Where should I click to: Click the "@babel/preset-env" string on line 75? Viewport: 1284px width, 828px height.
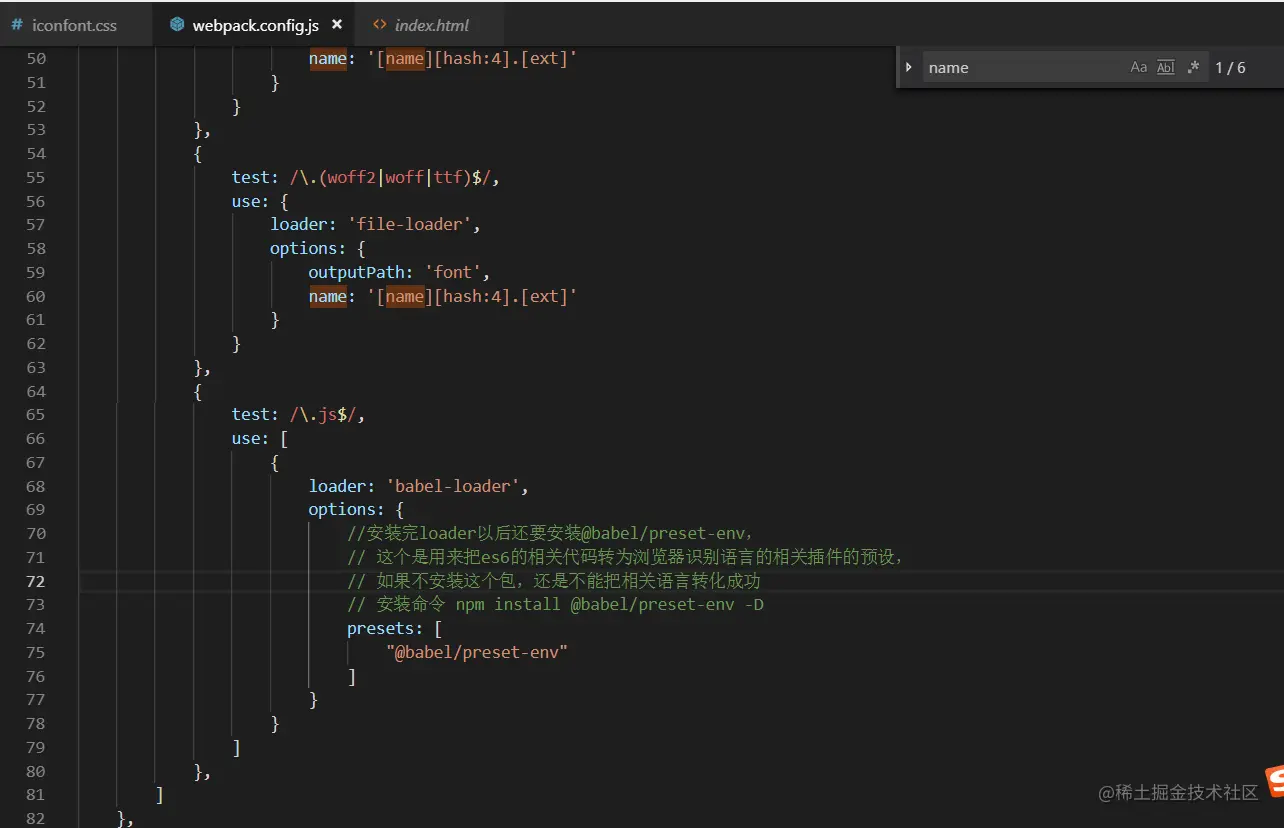(x=477, y=652)
